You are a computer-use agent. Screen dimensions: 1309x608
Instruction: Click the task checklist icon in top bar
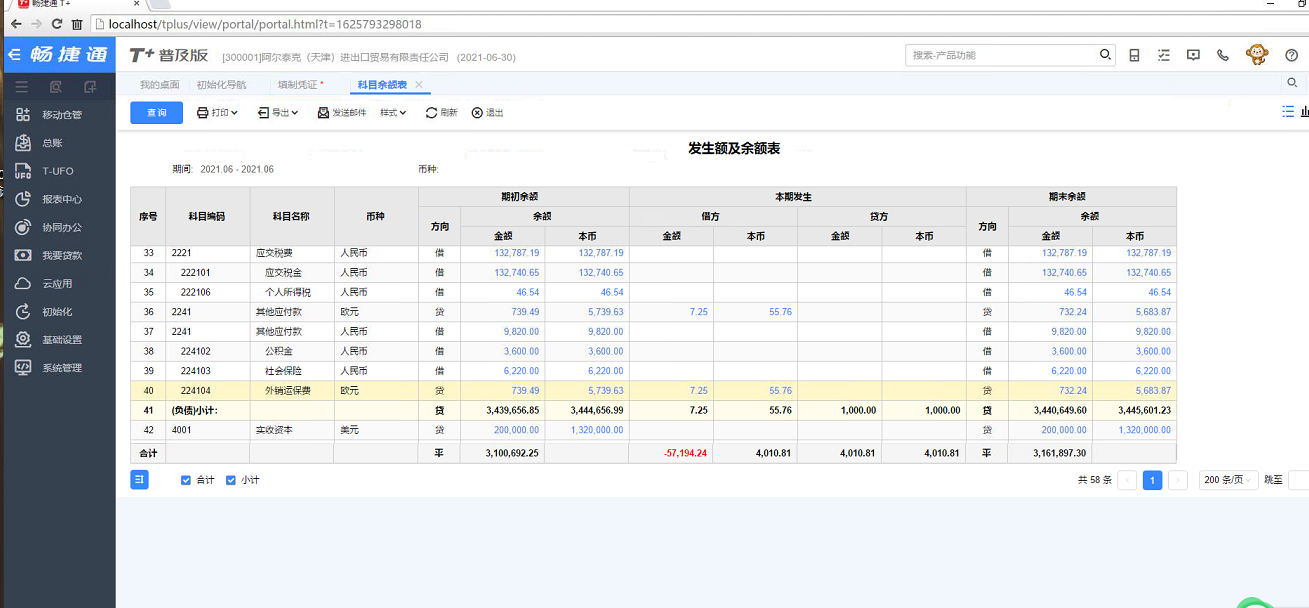[1163, 55]
